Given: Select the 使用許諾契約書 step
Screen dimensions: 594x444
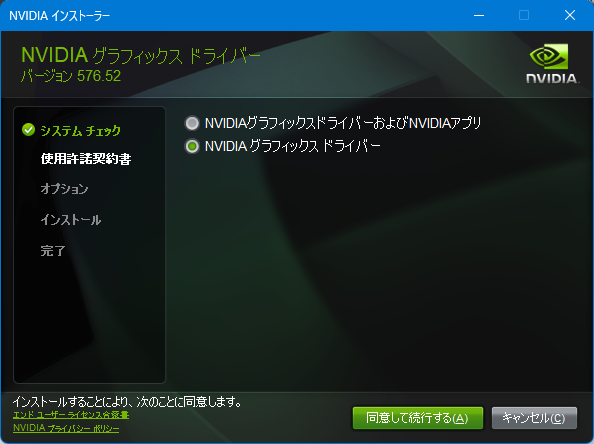Looking at the screenshot, I should tap(86, 159).
